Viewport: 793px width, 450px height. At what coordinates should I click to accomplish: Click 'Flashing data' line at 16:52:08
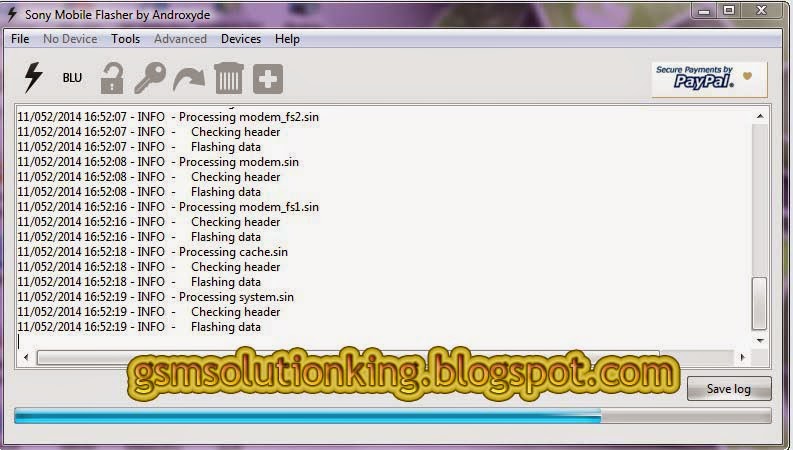(x=139, y=192)
